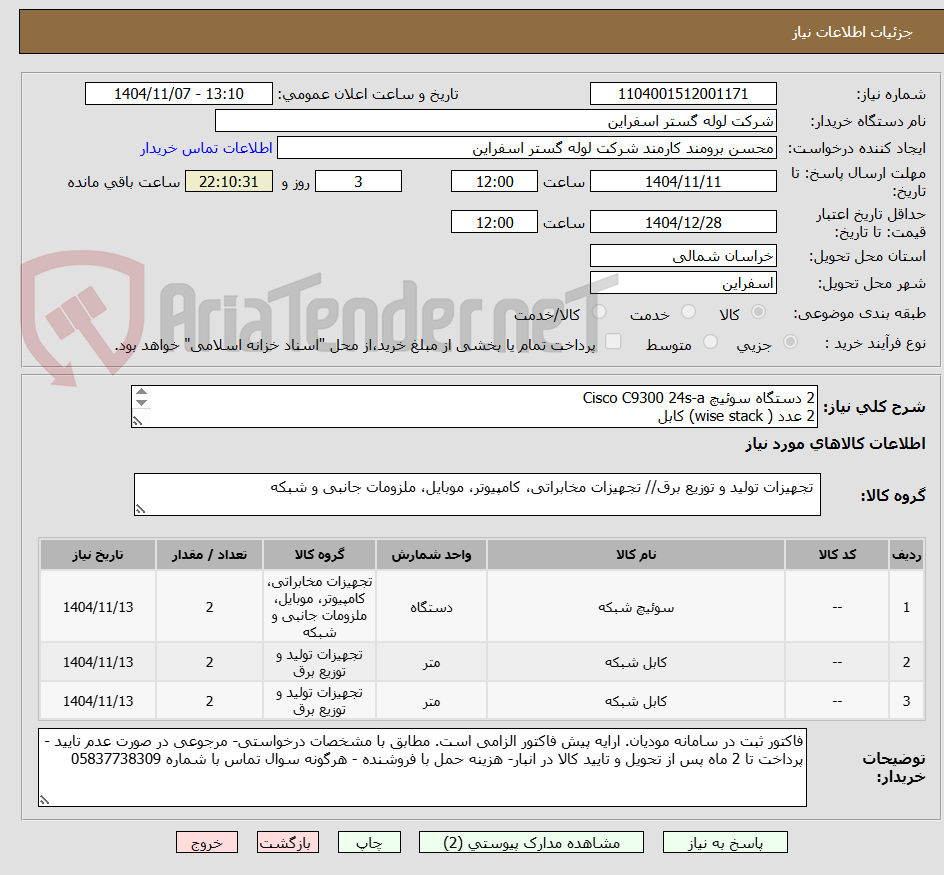The image size is (944, 875).
Task: Open اطلاعات تماس خریدار contact link
Action: pyautogui.click(x=206, y=148)
